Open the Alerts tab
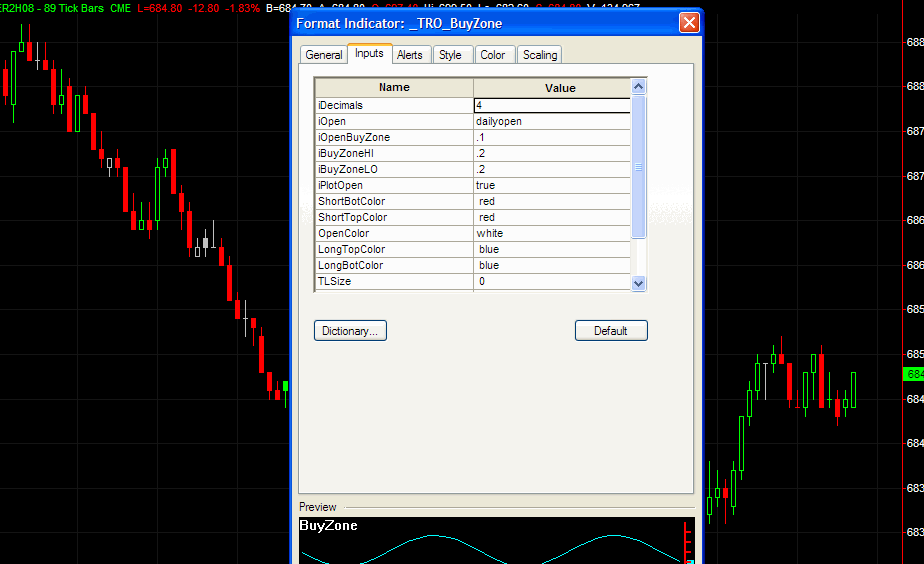The width and height of the screenshot is (924, 564). click(409, 55)
